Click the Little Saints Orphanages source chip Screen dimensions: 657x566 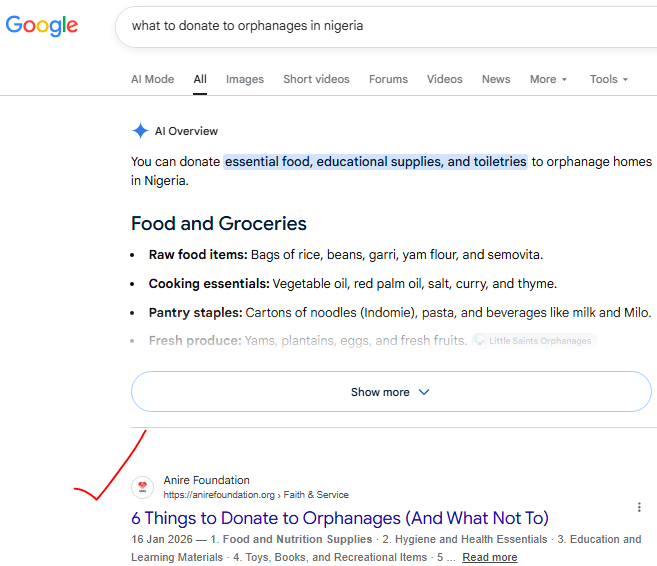534,341
